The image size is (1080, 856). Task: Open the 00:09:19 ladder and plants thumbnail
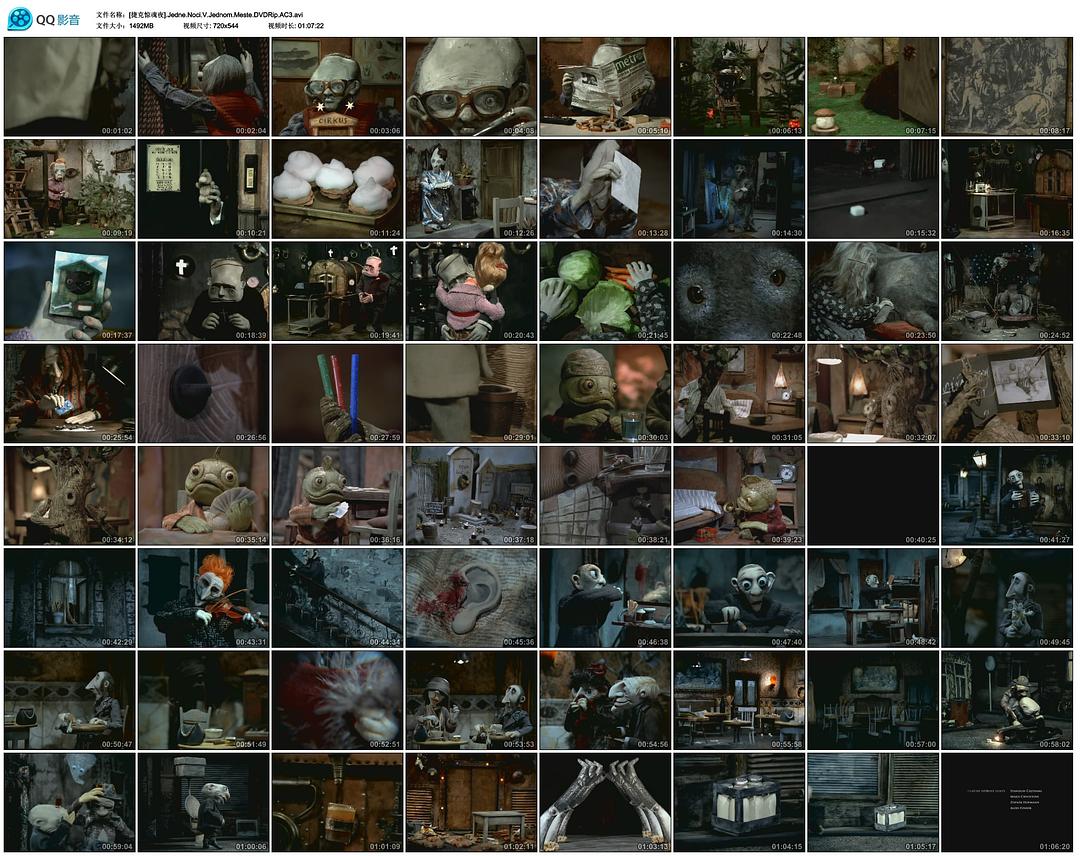[x=70, y=189]
